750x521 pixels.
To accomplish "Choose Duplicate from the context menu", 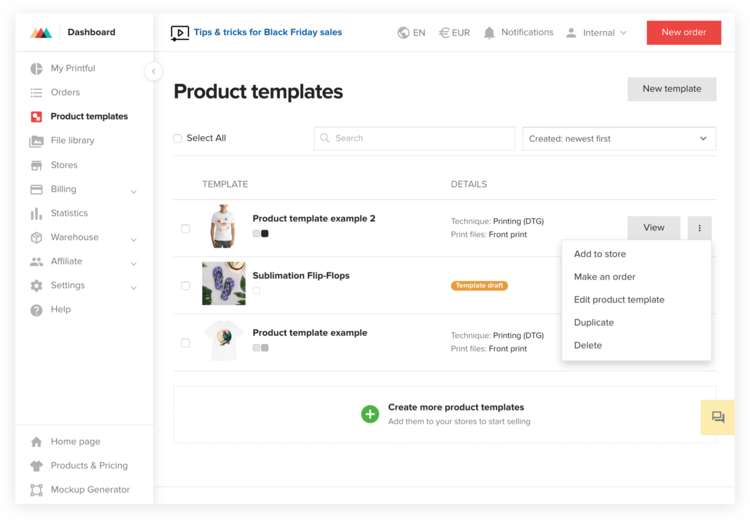I will (594, 323).
